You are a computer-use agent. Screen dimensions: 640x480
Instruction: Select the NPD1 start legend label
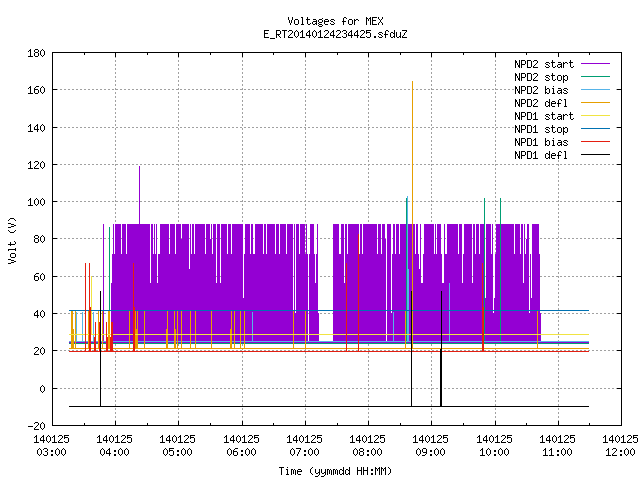point(544,116)
